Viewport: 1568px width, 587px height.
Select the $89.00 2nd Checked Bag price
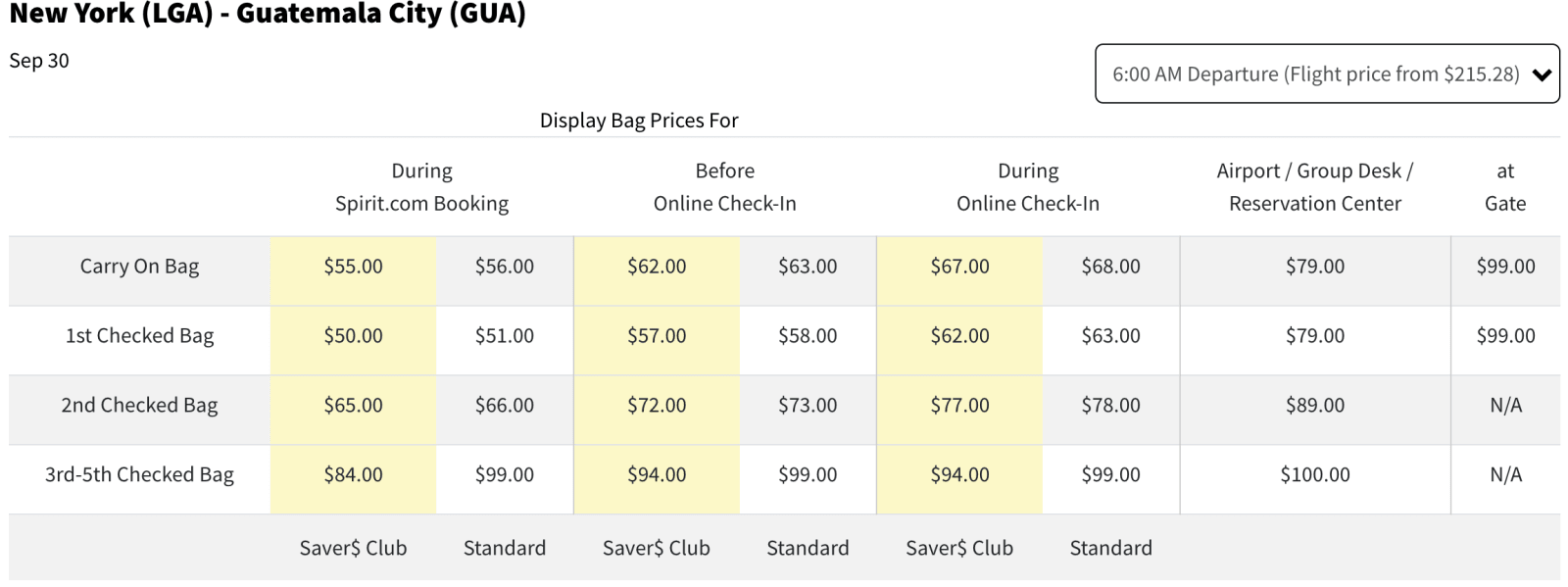click(1314, 406)
